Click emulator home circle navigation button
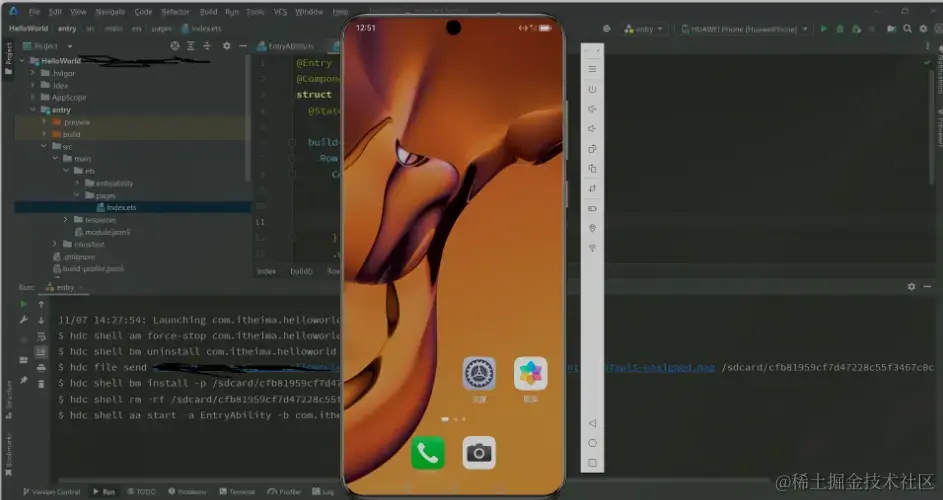This screenshot has width=943, height=500. (592, 443)
